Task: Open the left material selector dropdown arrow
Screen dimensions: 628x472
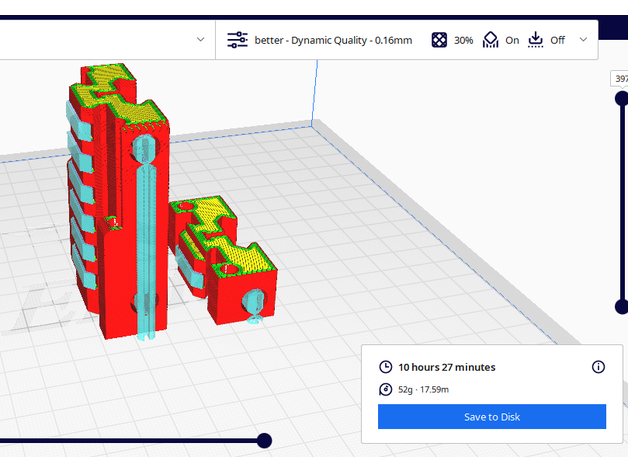Action: (x=200, y=40)
